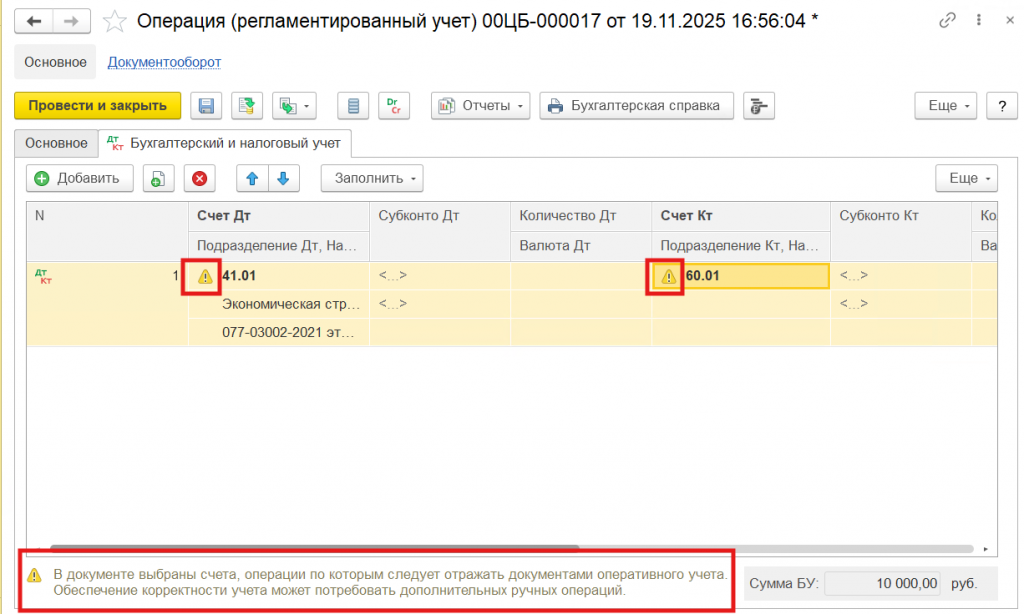The height and width of the screenshot is (614, 1024).
Task: Click the warning icon next to account 41.01
Action: [x=205, y=277]
